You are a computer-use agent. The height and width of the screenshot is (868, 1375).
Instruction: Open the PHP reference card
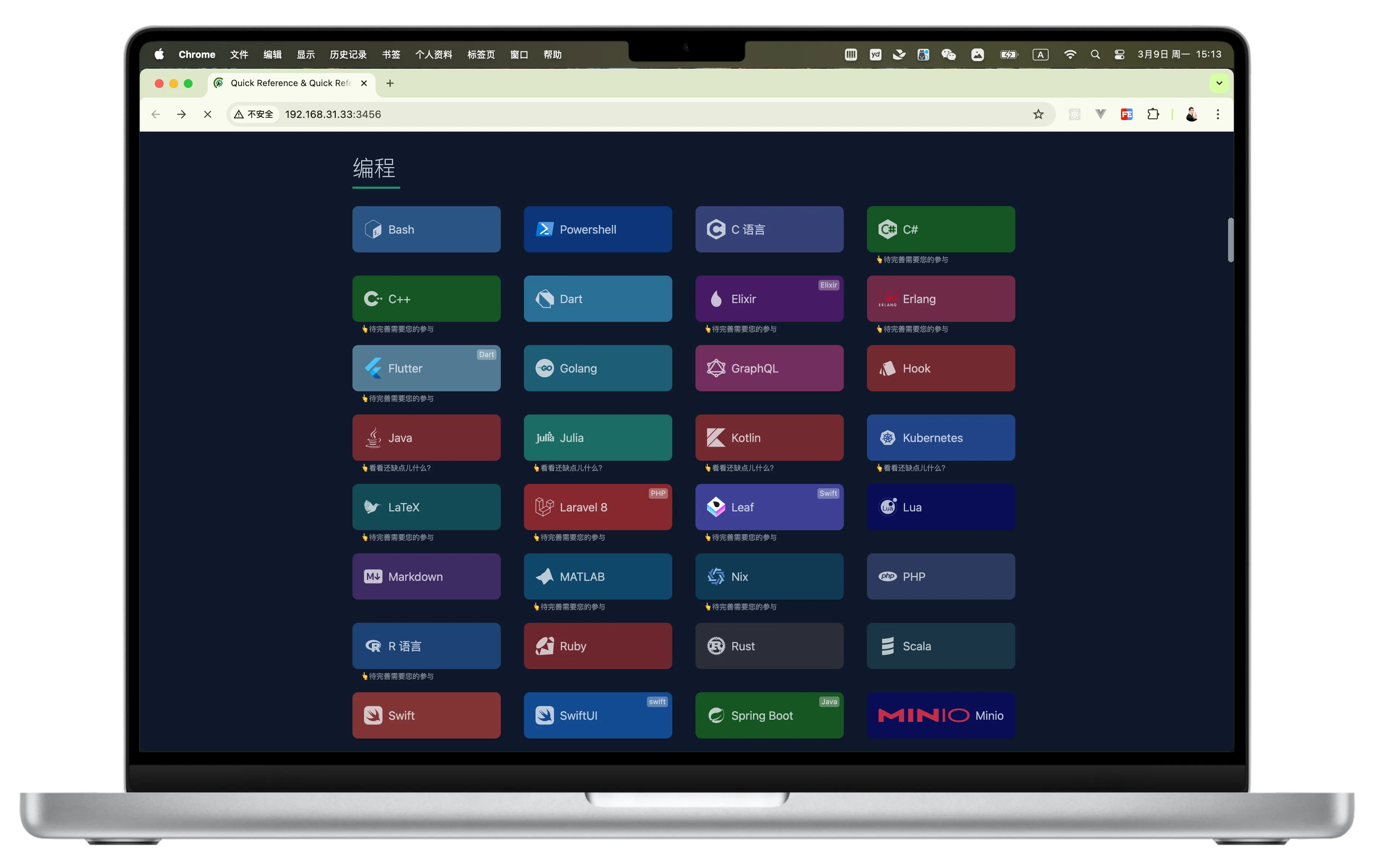(x=940, y=576)
